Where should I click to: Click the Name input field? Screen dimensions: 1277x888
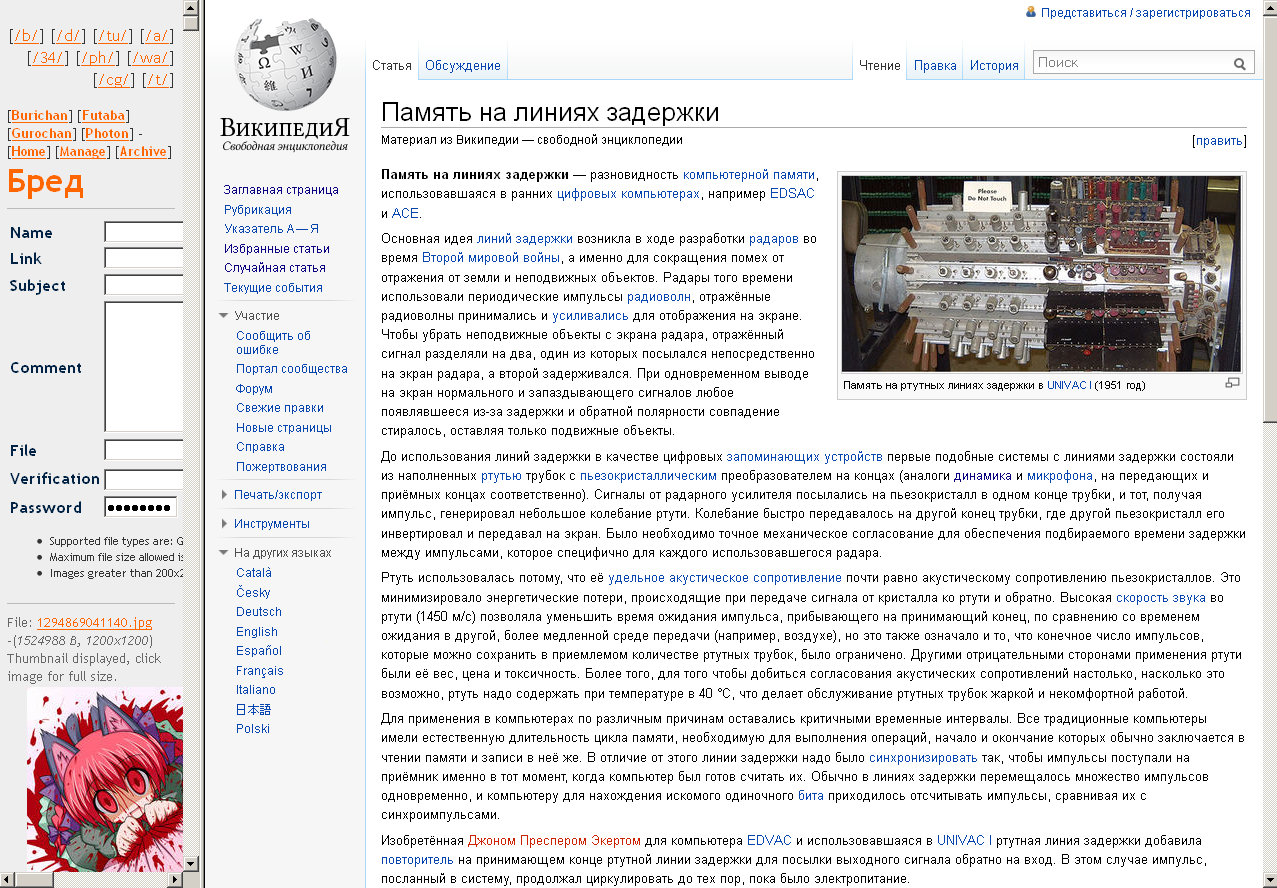click(x=143, y=232)
